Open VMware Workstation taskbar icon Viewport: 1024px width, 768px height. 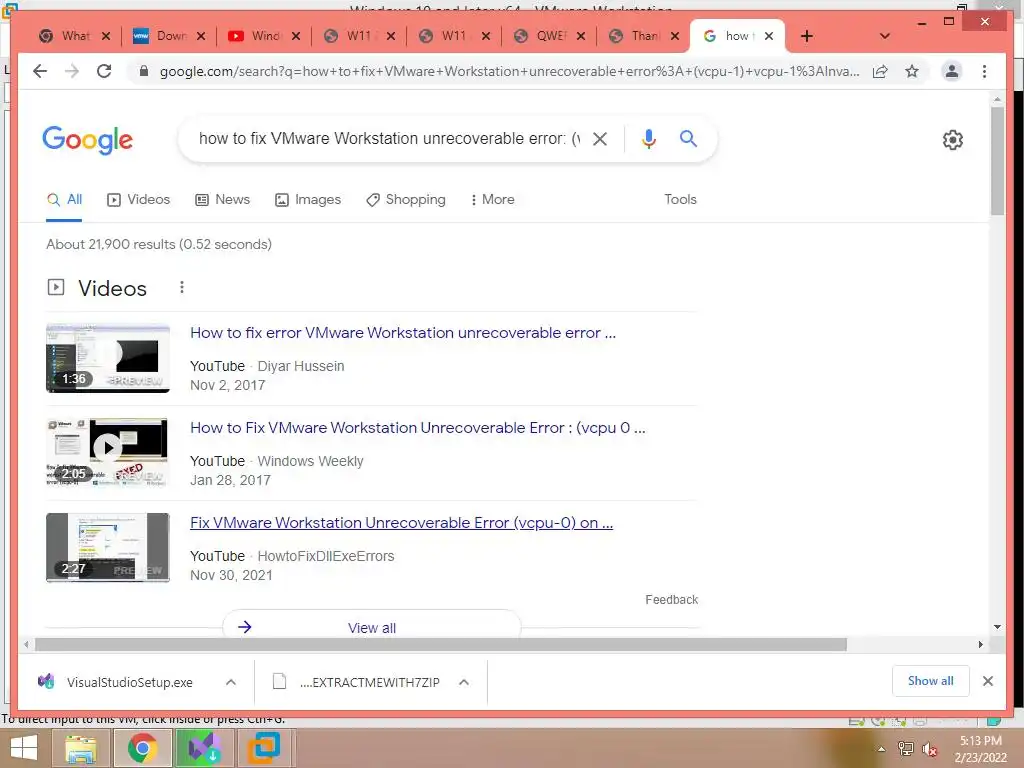[265, 748]
